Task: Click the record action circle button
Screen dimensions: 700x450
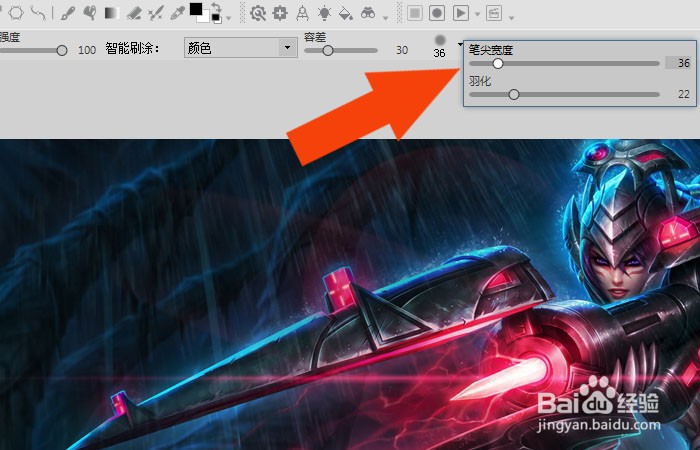Action: click(437, 13)
